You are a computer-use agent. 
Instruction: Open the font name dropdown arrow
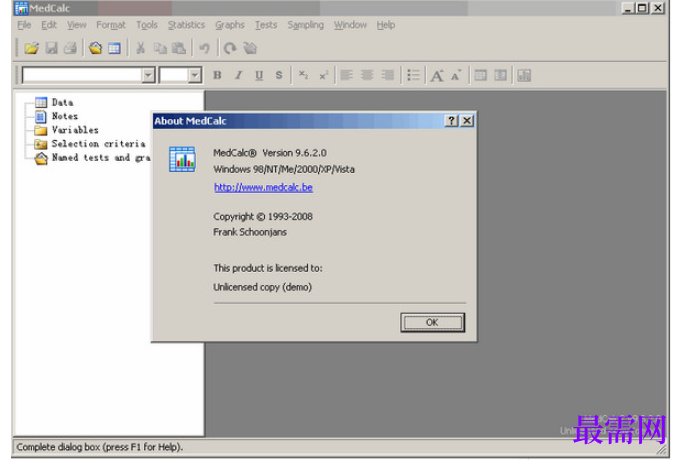148,76
